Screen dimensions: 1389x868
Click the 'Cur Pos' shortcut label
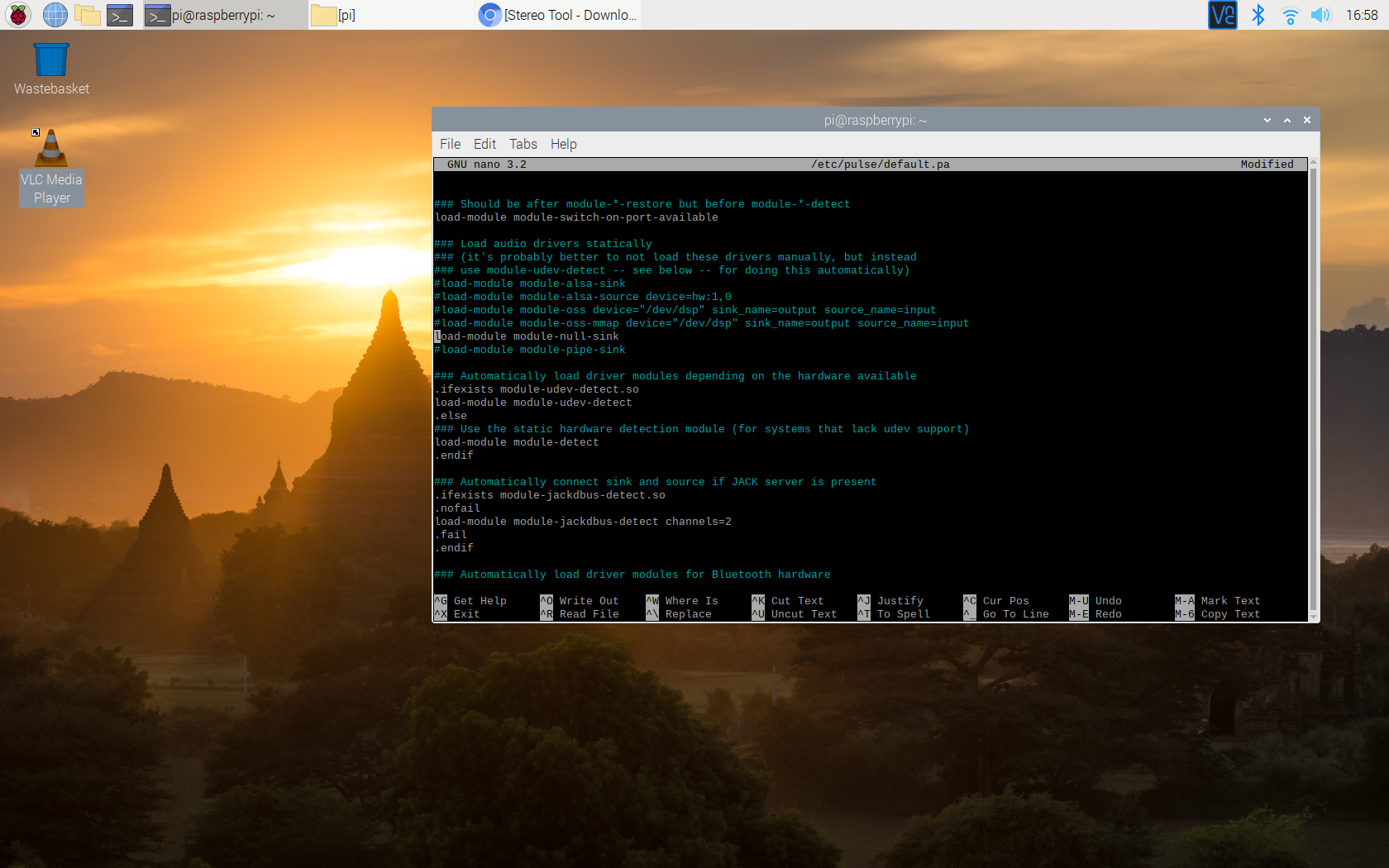(1005, 601)
